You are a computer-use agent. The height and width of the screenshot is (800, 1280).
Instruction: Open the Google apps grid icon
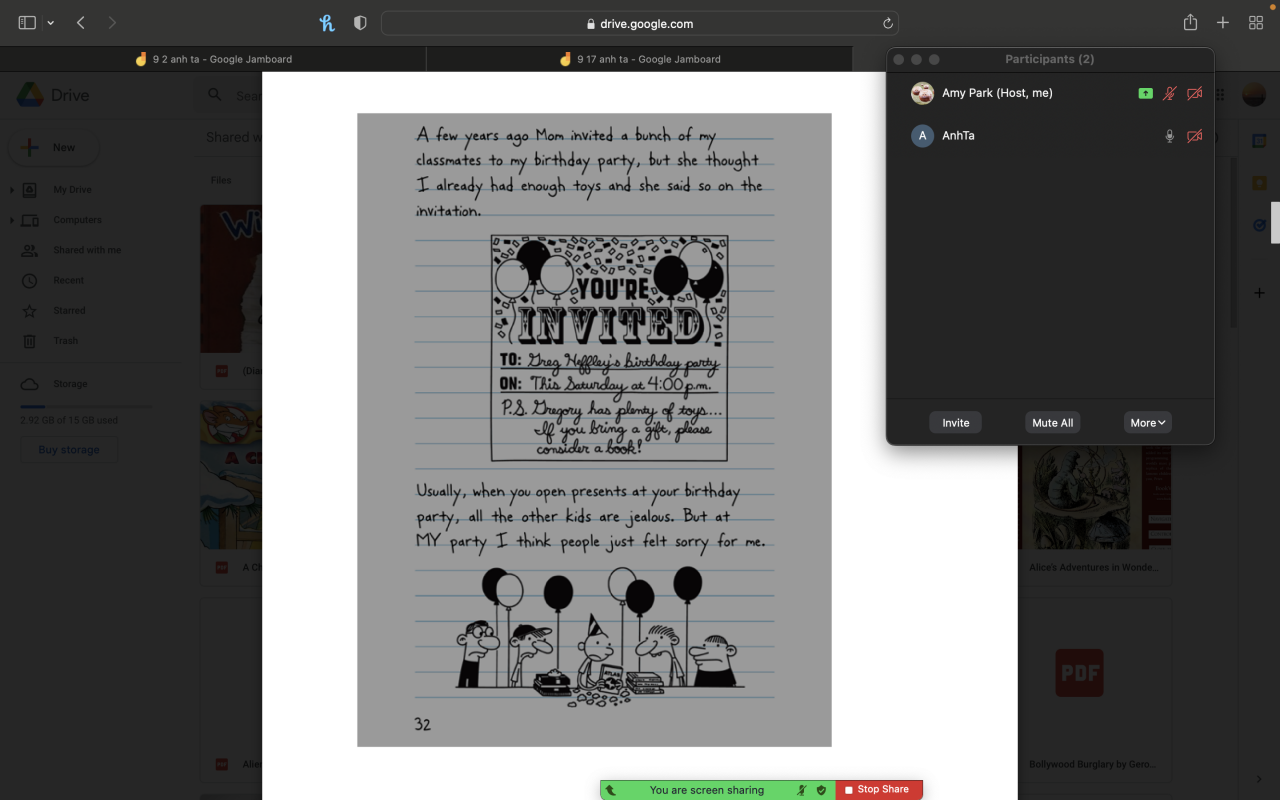(x=1219, y=95)
